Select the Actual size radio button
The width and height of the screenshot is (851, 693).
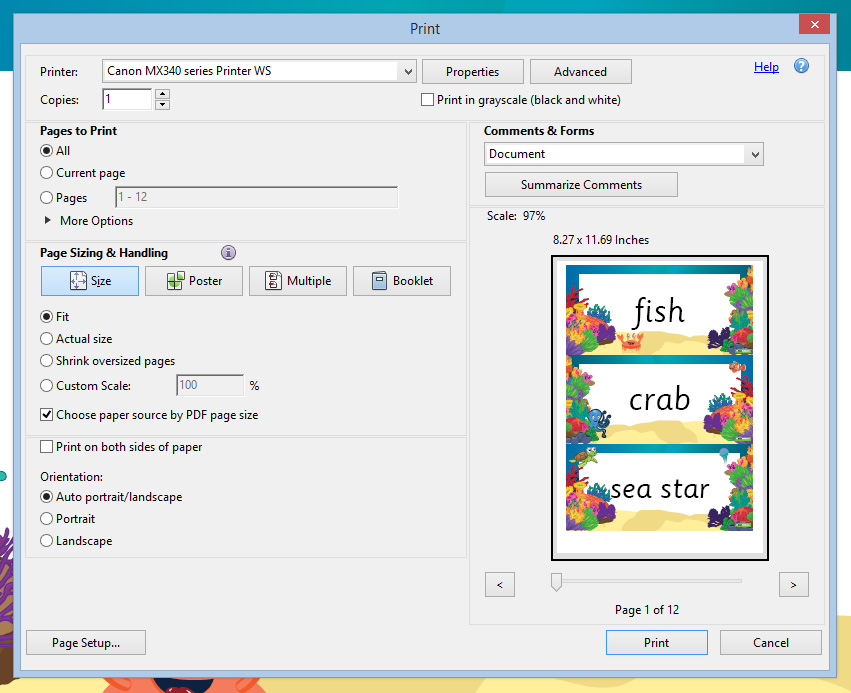pos(47,339)
